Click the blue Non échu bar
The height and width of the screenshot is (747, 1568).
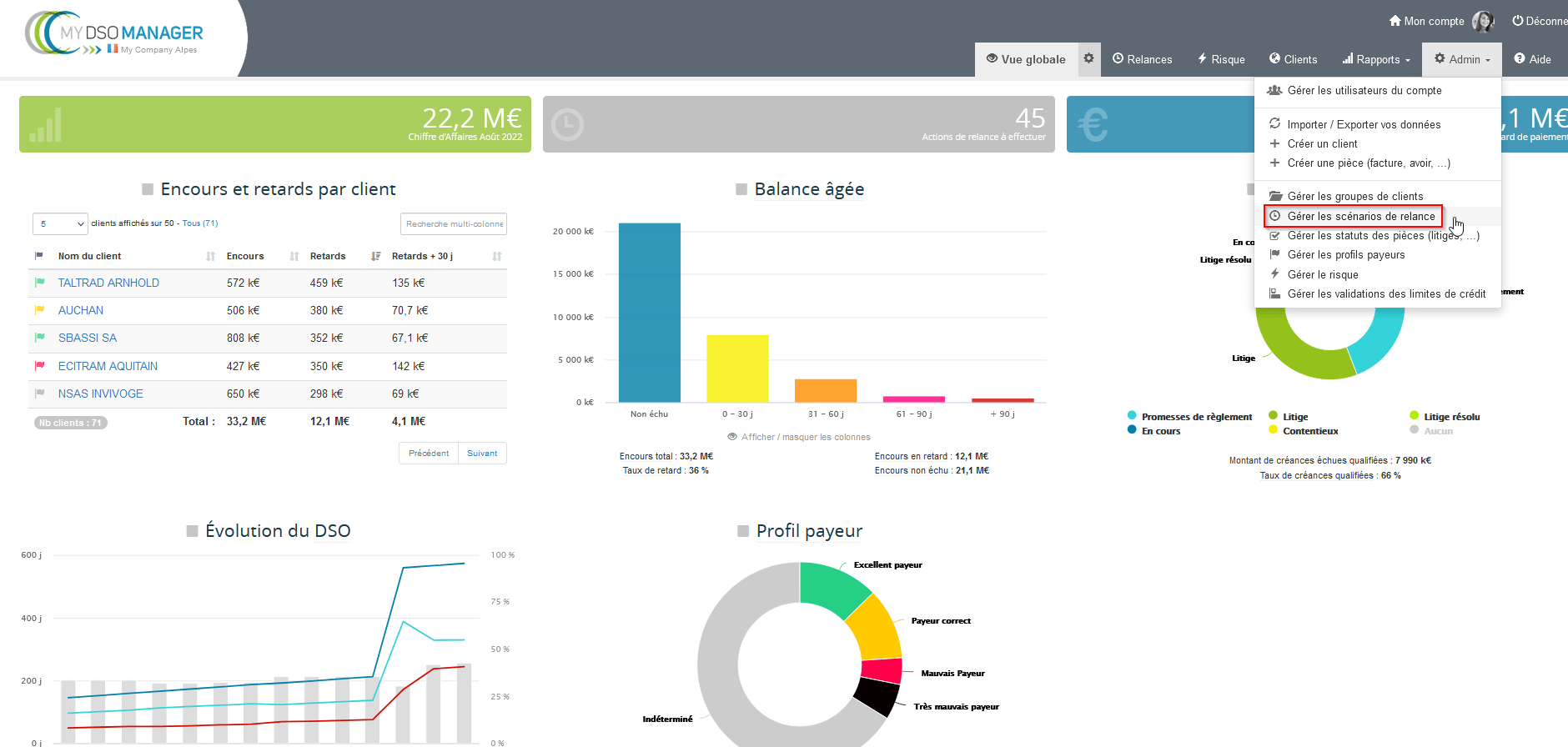(x=649, y=313)
